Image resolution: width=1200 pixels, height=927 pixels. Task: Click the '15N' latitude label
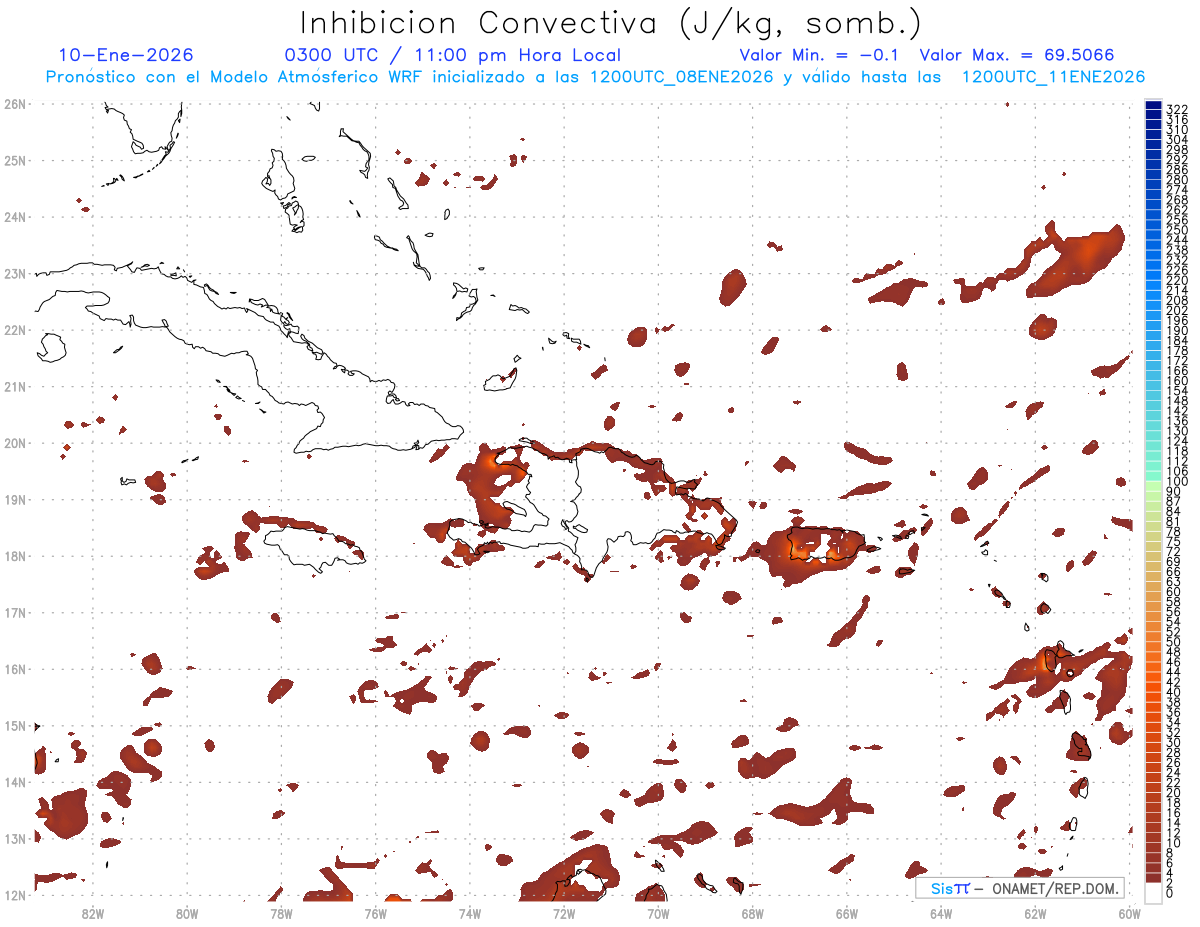pyautogui.click(x=14, y=725)
